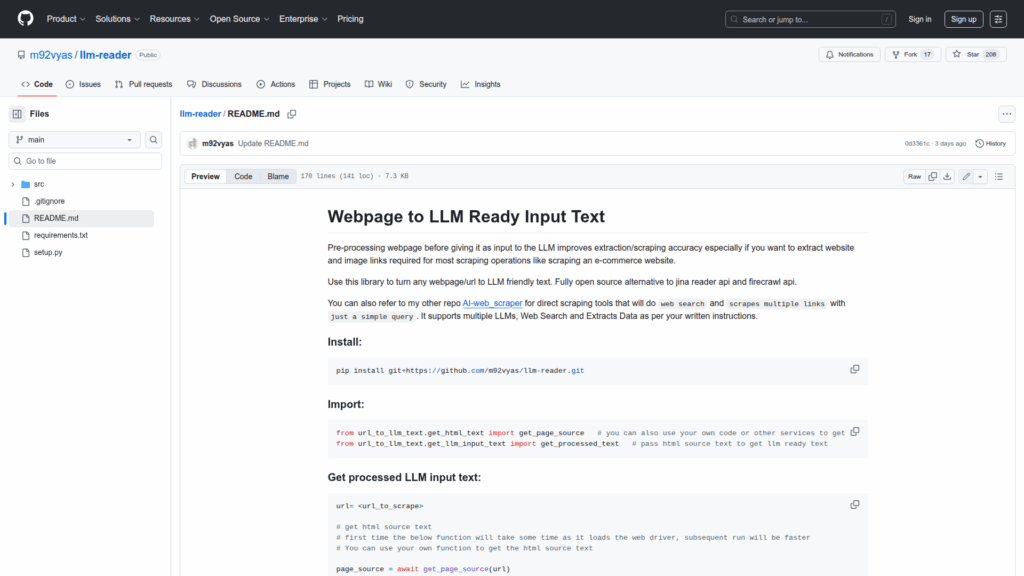
Task: Click the Sign in link
Action: tap(920, 19)
